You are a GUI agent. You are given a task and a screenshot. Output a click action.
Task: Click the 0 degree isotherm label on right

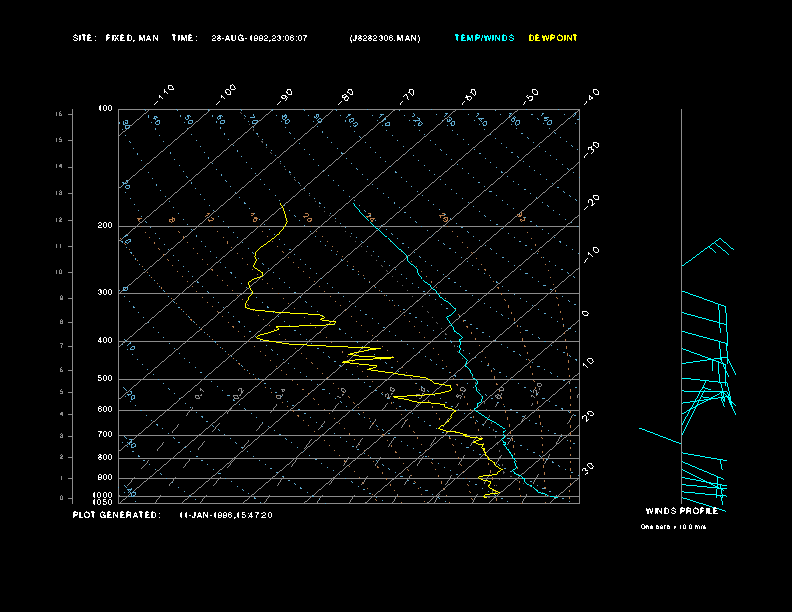pyautogui.click(x=586, y=313)
